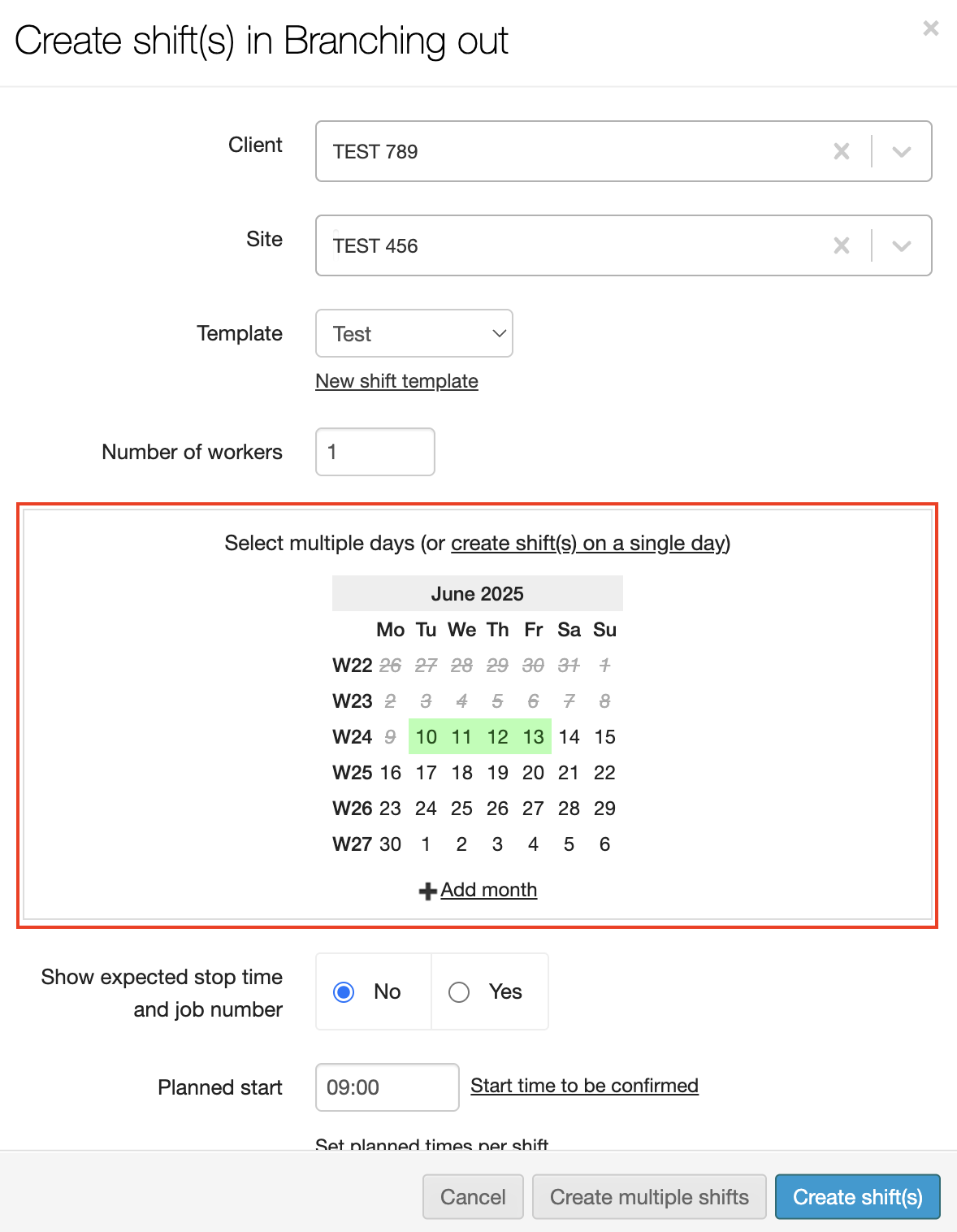Click the plus icon beside Add month
The image size is (957, 1232).
tap(427, 891)
